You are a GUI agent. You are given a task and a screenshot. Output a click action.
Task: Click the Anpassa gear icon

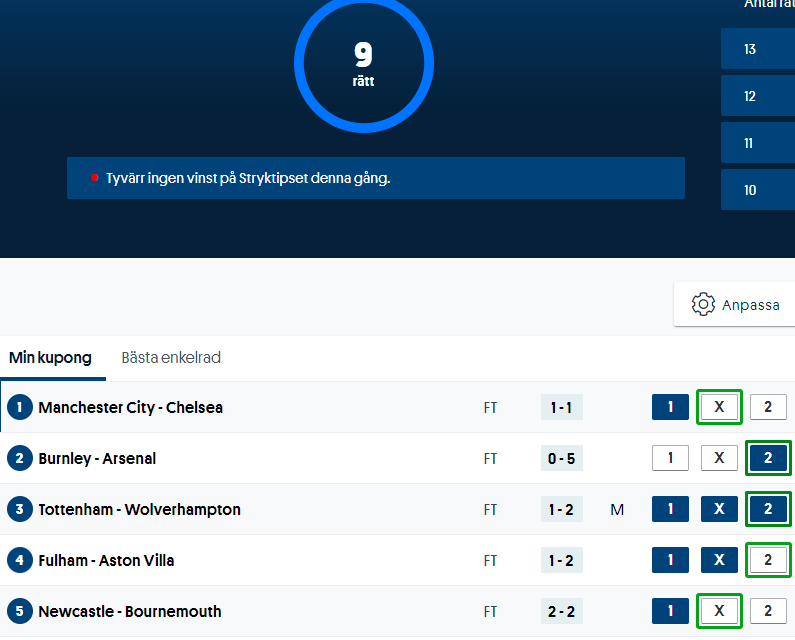click(x=703, y=304)
